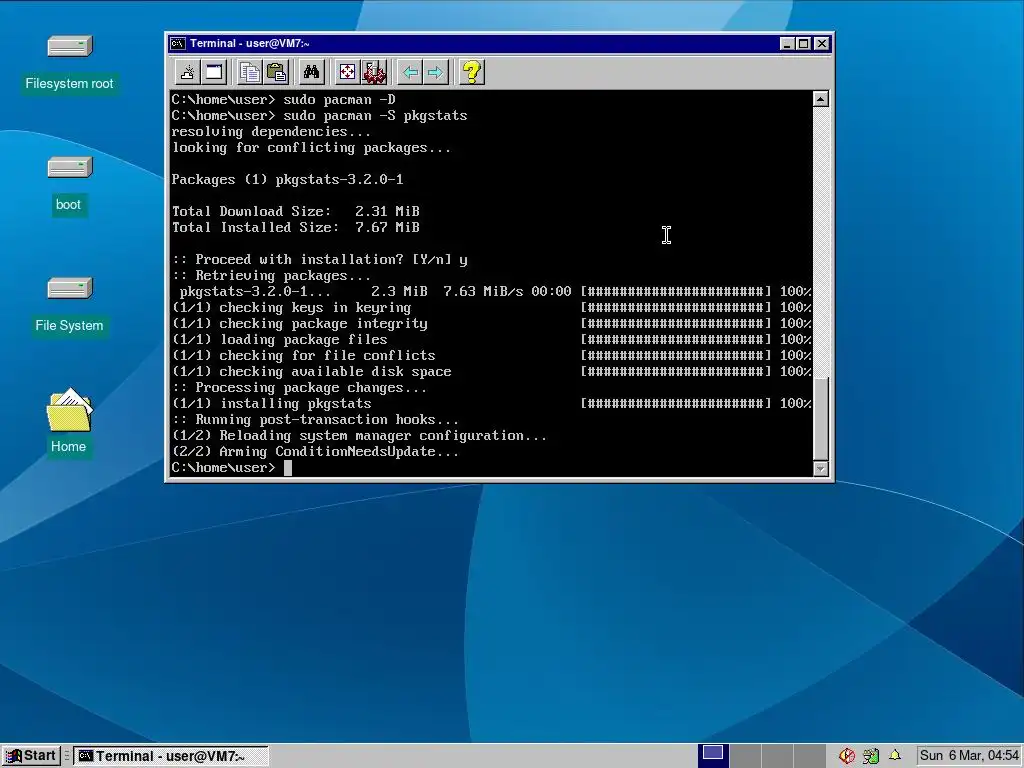Viewport: 1024px width, 768px height.
Task: Close the Terminal window
Action: (822, 43)
